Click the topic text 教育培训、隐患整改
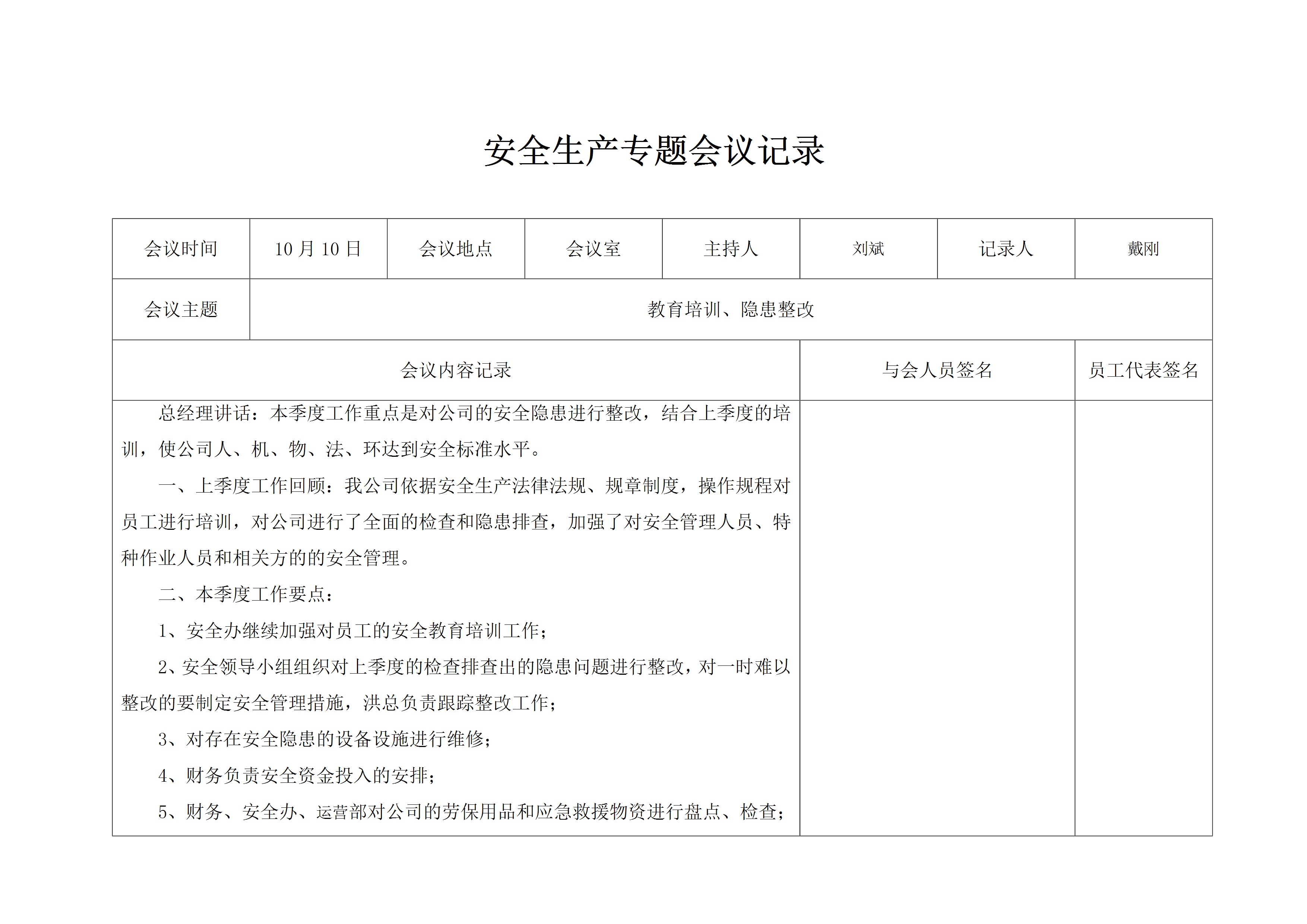This screenshot has height=924, width=1307. (731, 310)
